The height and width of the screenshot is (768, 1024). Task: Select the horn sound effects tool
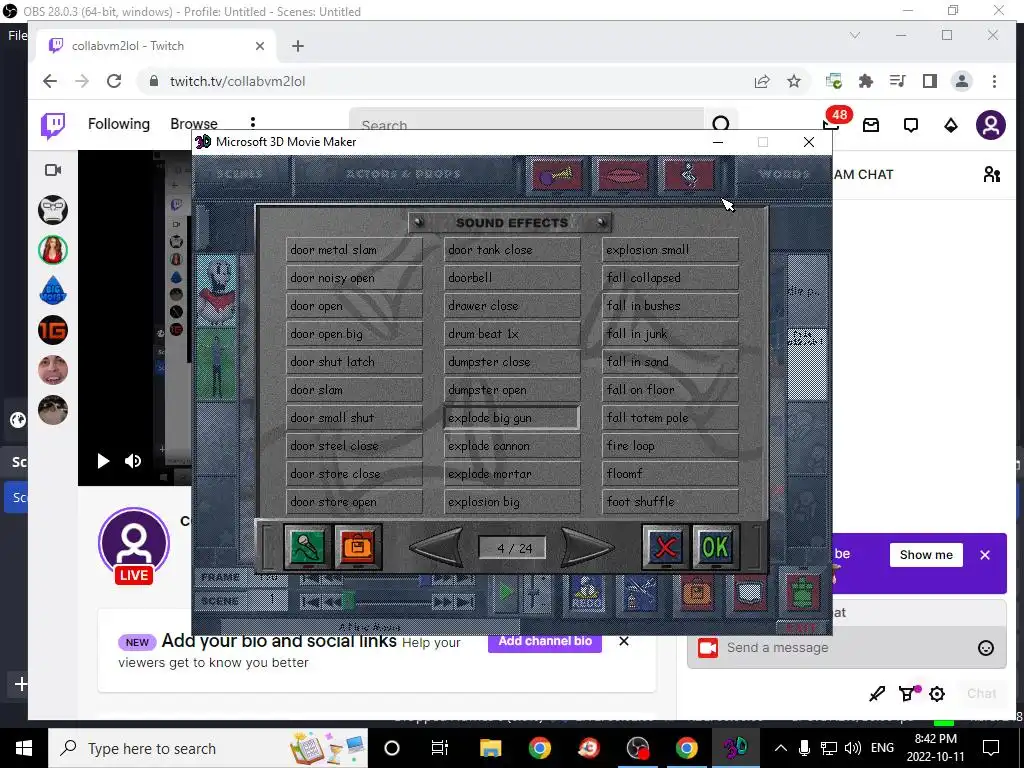click(x=556, y=175)
